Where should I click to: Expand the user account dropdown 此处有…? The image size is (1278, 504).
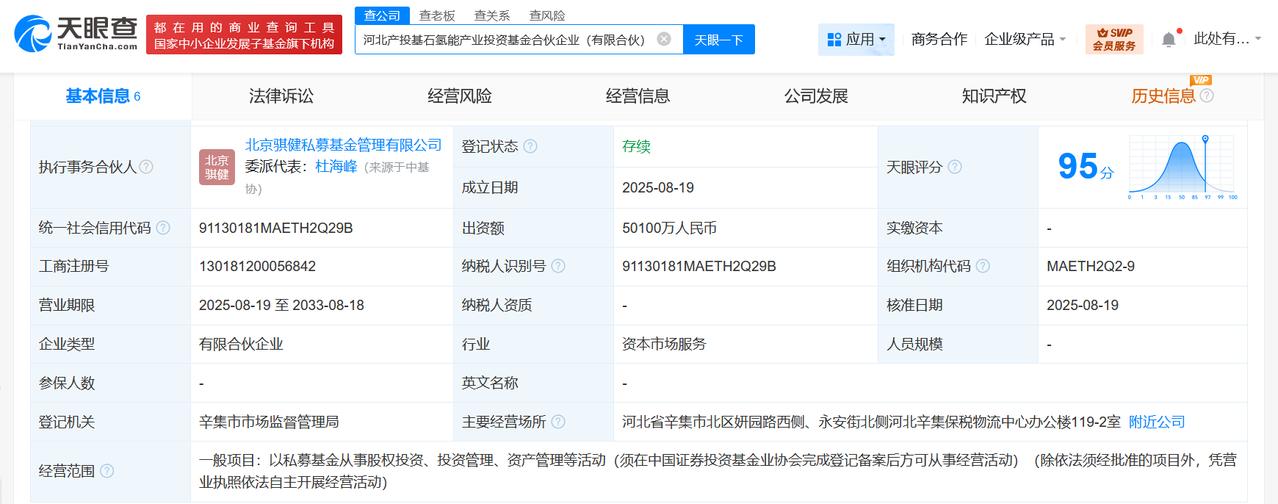click(1230, 39)
